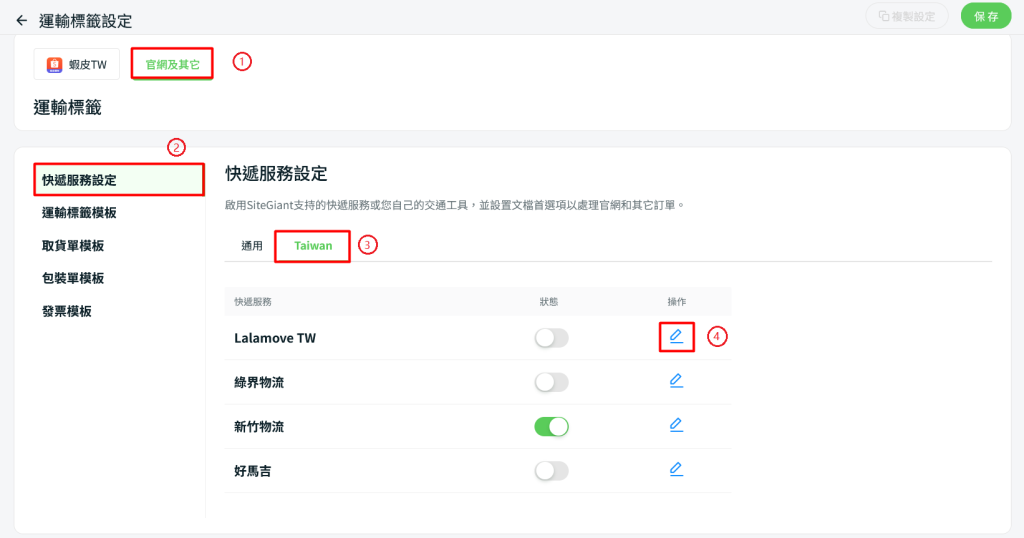Switch to the 官網及其它 tab
1024x538 pixels.
click(x=172, y=64)
